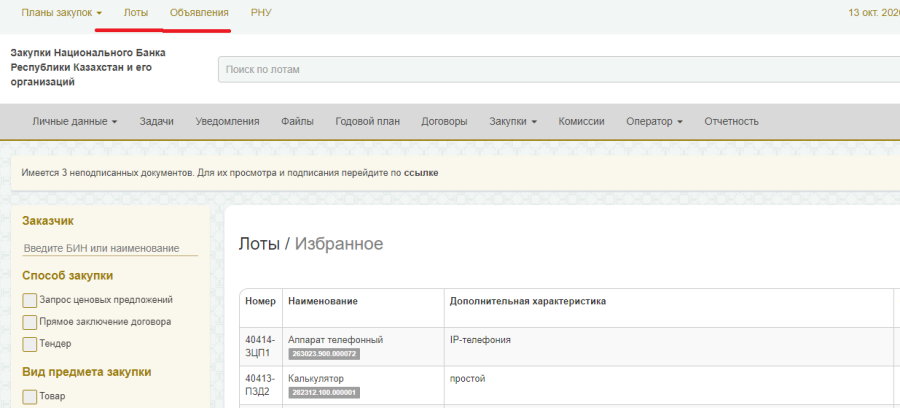Click the Заказчик БИН input field

(110, 248)
